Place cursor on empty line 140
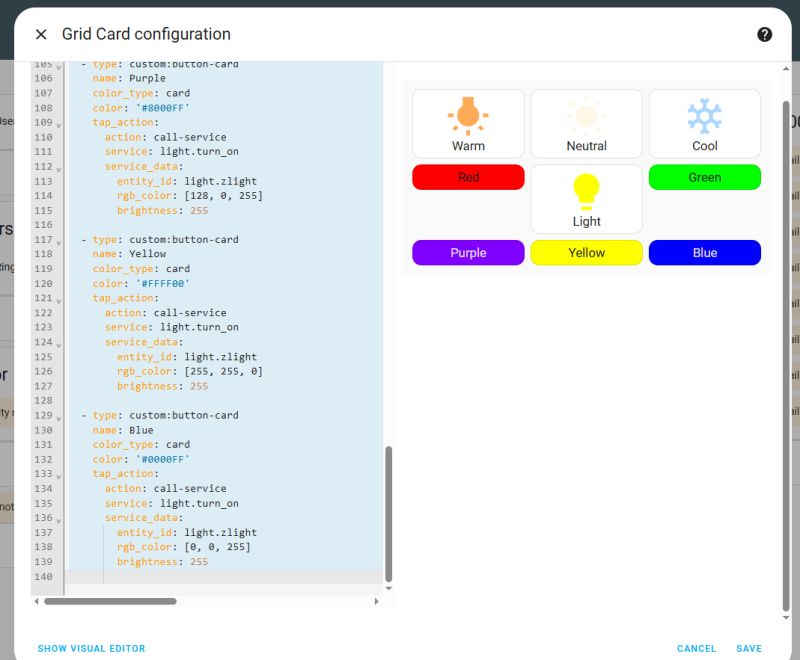The height and width of the screenshot is (660, 800). 224,576
